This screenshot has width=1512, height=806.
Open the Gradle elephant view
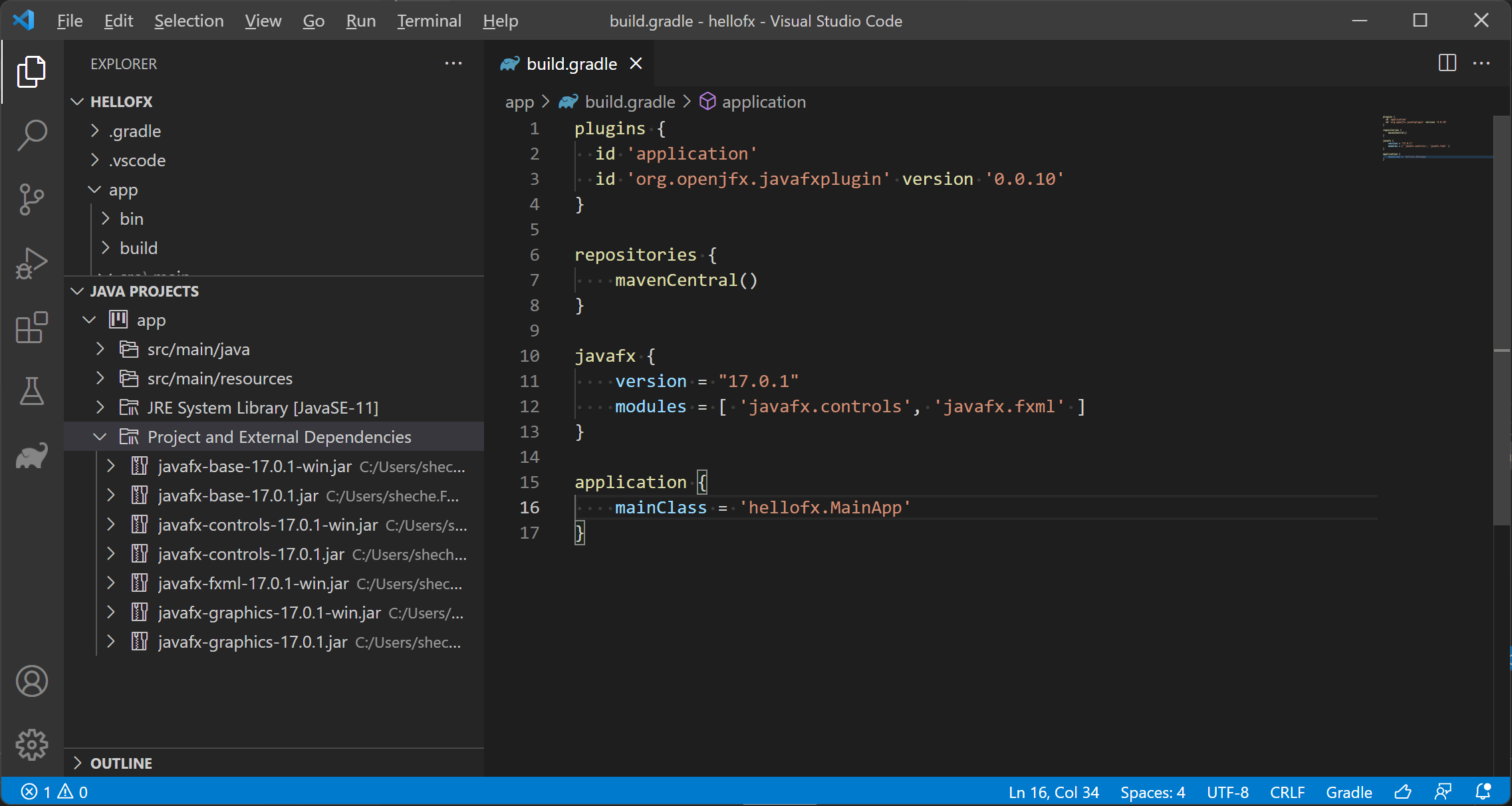tap(31, 456)
